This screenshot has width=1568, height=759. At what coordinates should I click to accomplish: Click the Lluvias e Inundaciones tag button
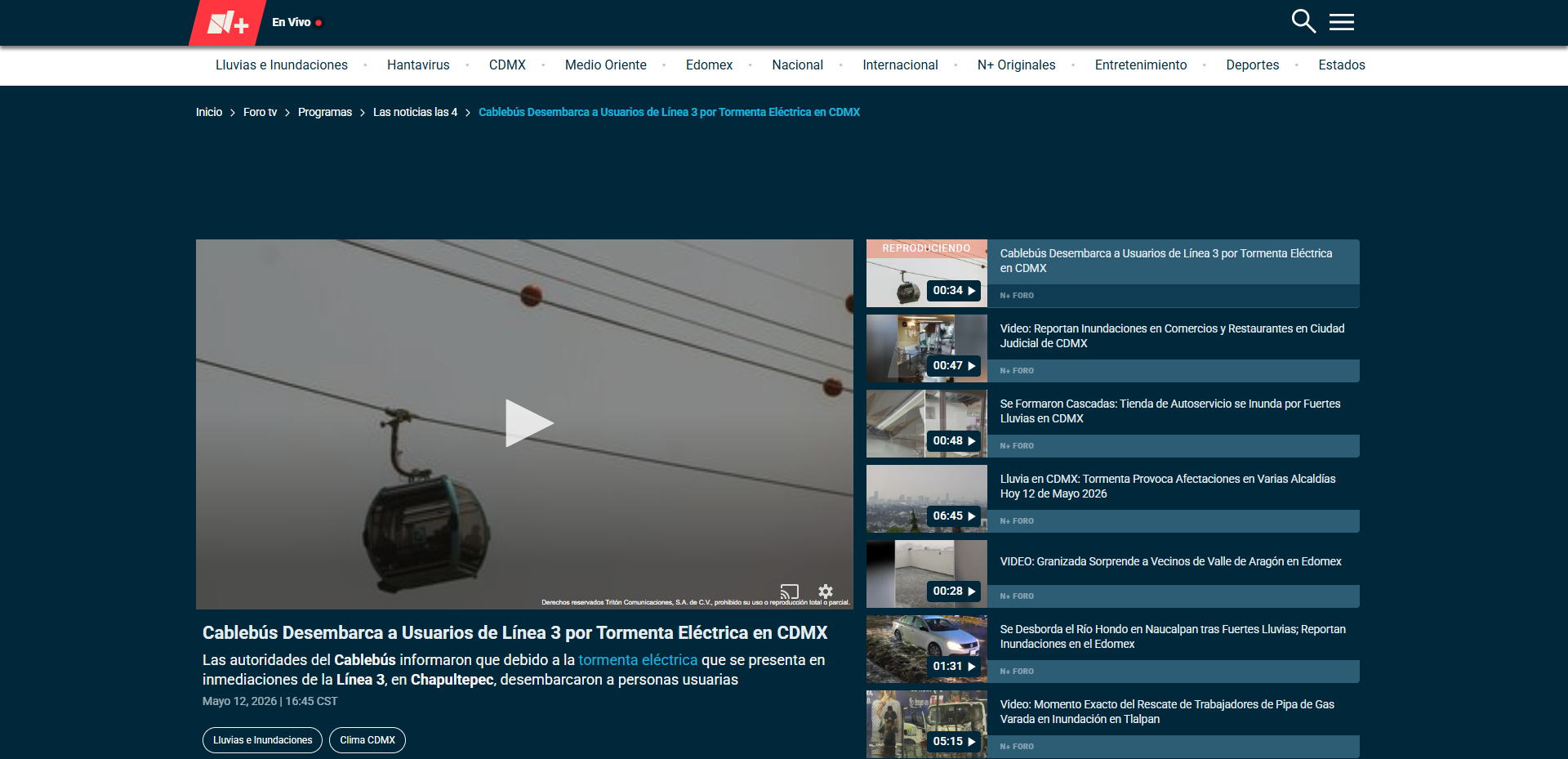[x=262, y=740]
